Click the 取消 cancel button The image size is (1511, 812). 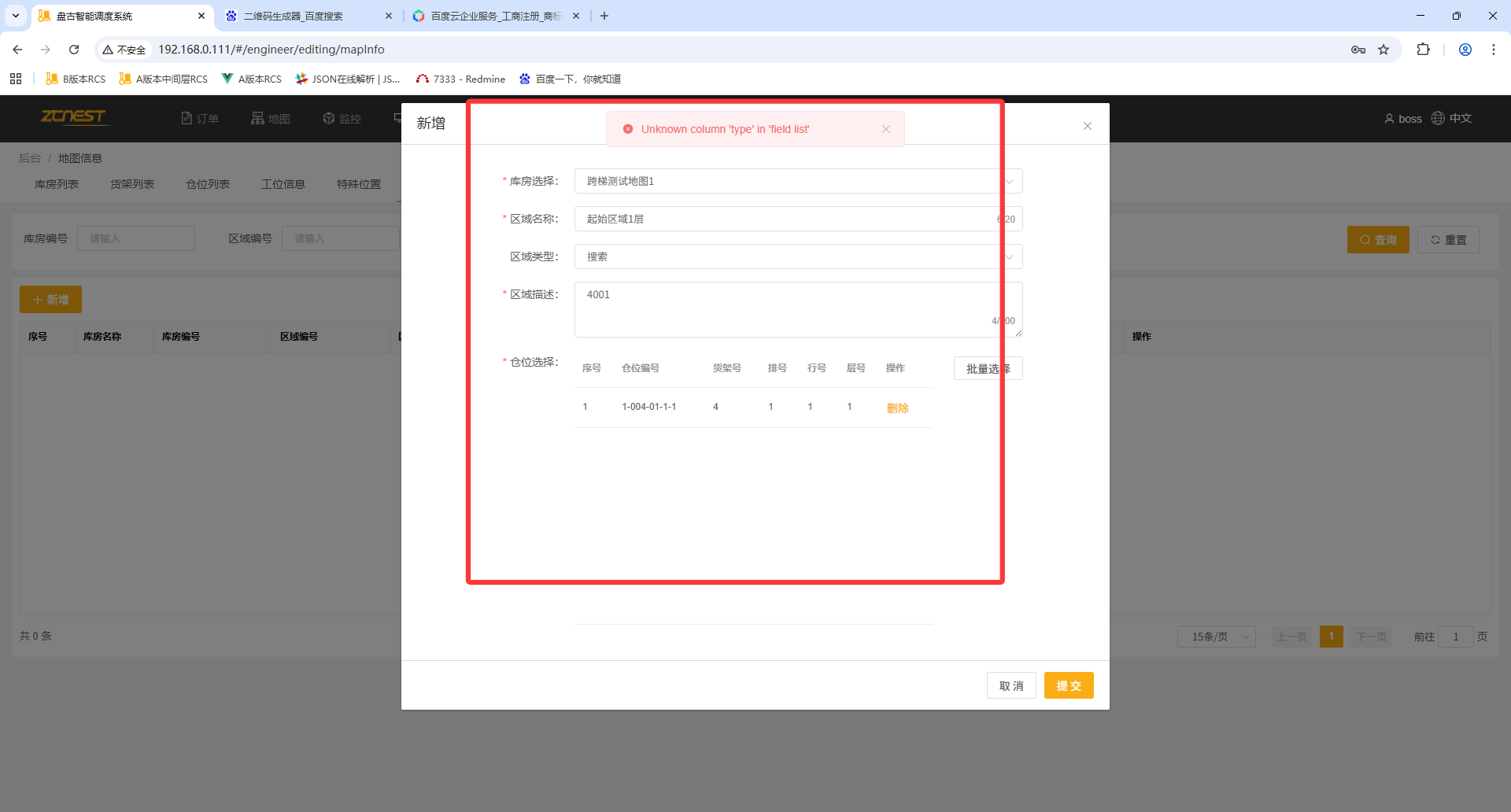tap(1011, 685)
